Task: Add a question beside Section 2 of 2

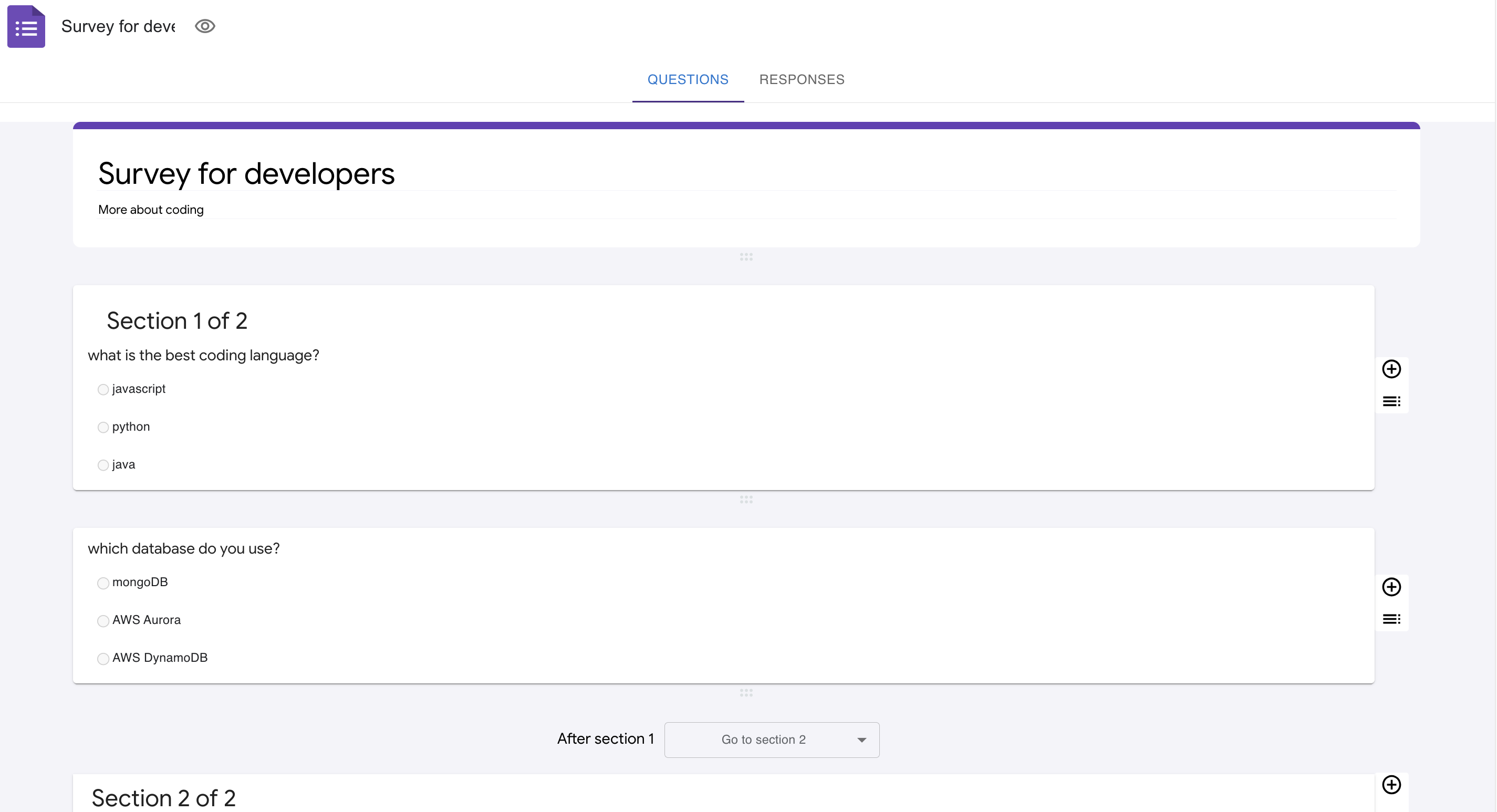Action: (1391, 785)
